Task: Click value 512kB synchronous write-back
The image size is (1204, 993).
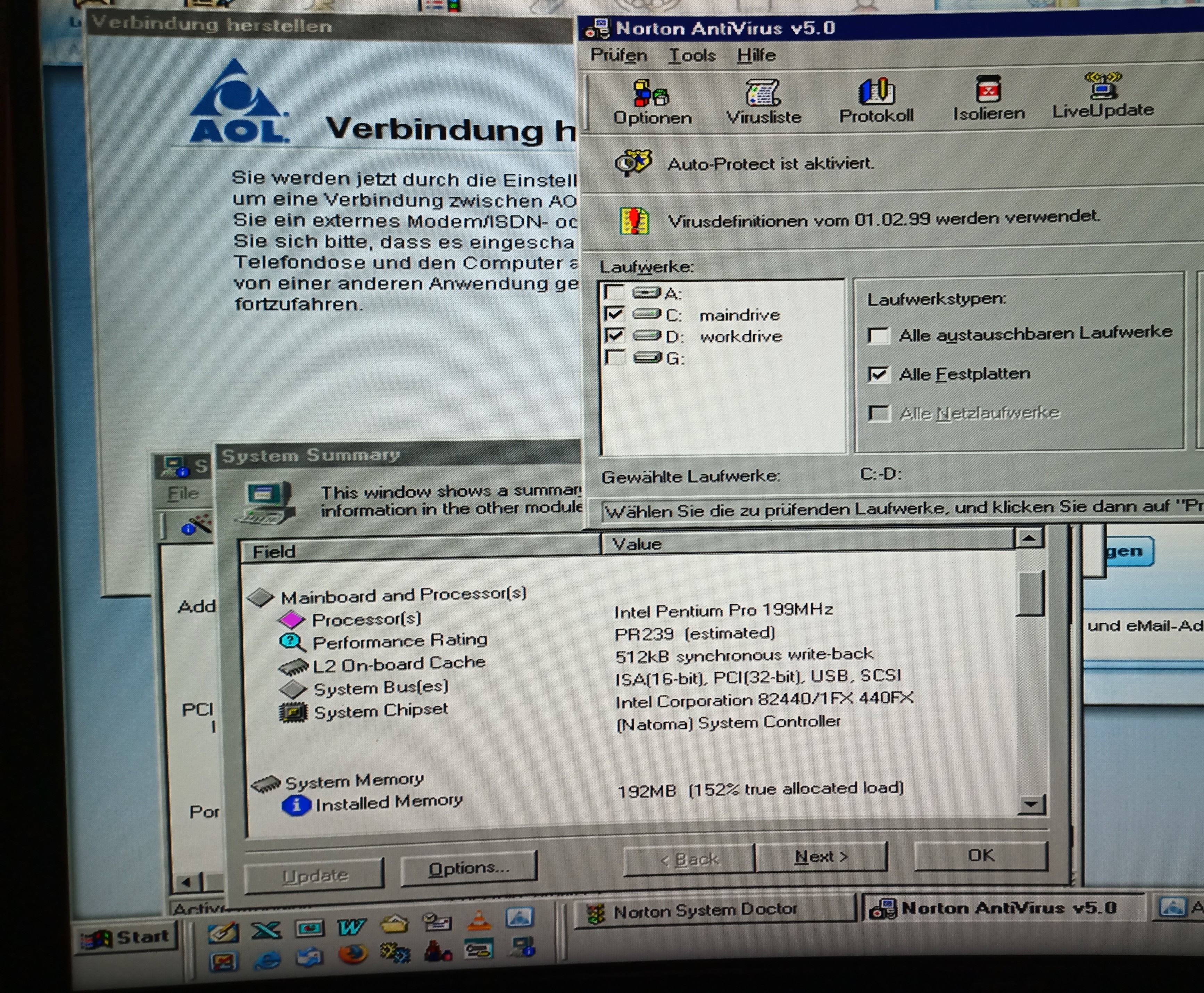Action: tap(744, 655)
